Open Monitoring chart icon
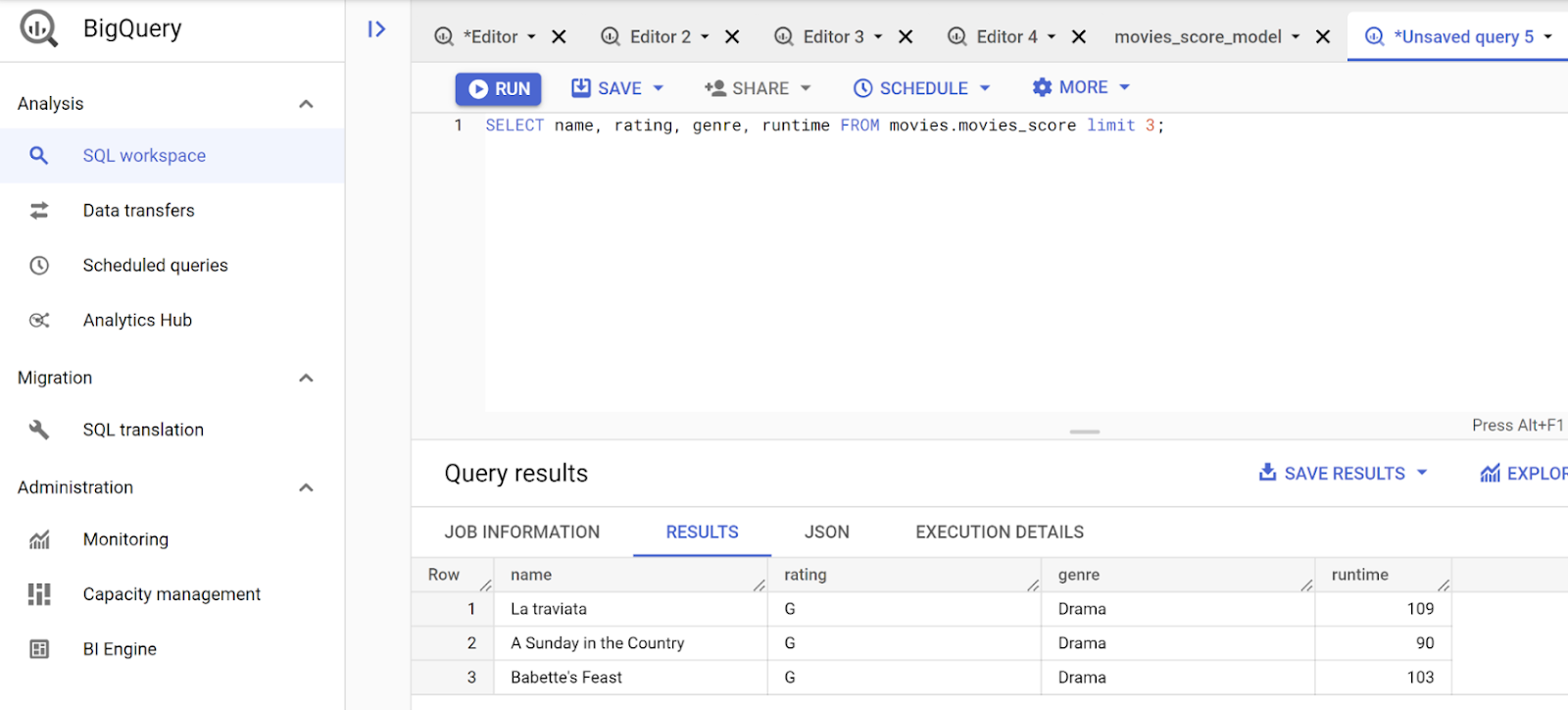Image resolution: width=1568 pixels, height=710 pixels. point(39,539)
